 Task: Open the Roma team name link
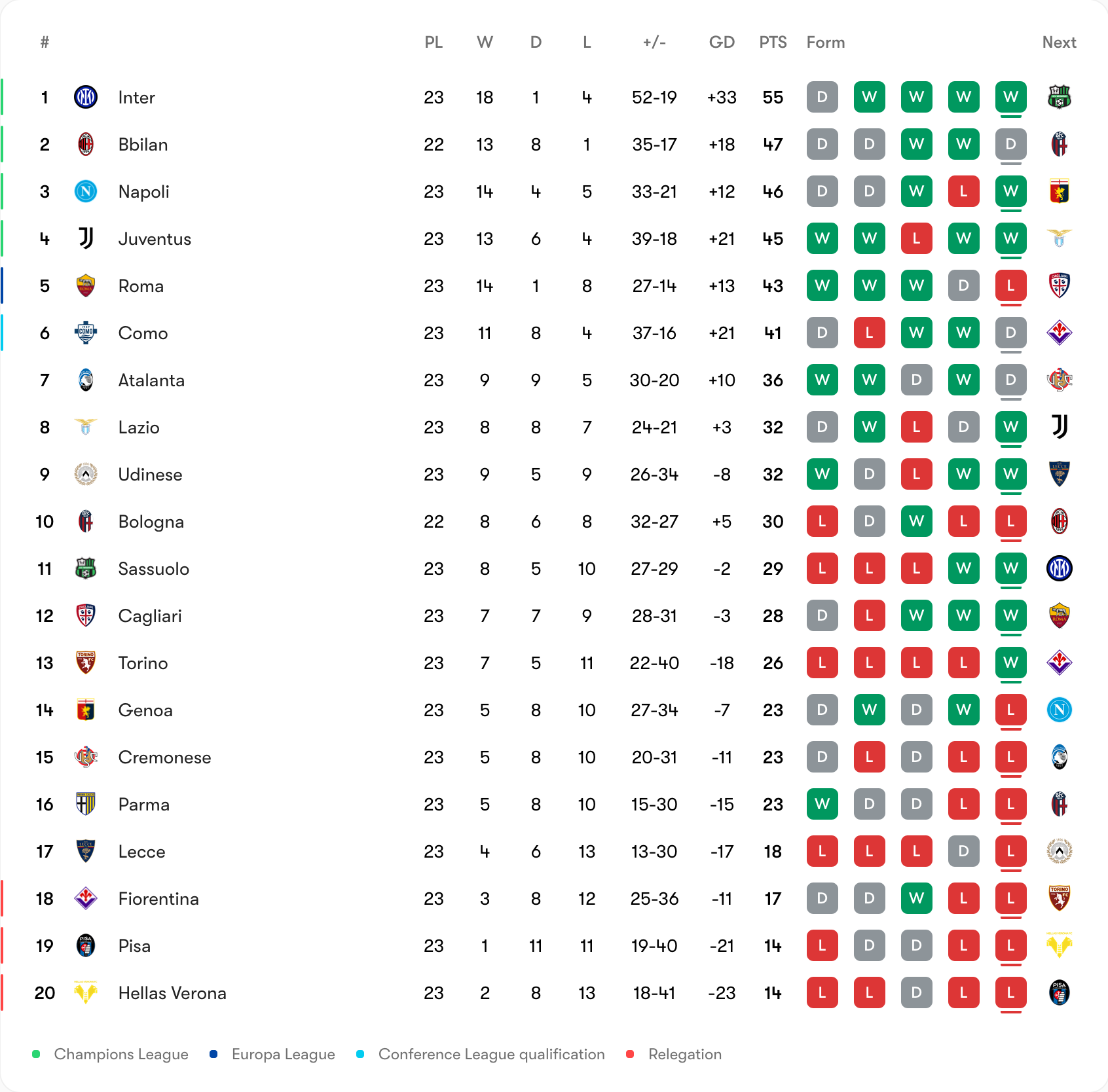pyautogui.click(x=141, y=286)
